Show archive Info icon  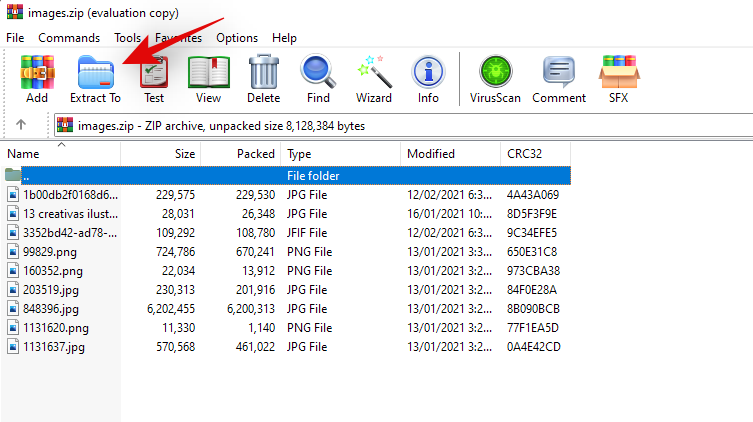428,72
